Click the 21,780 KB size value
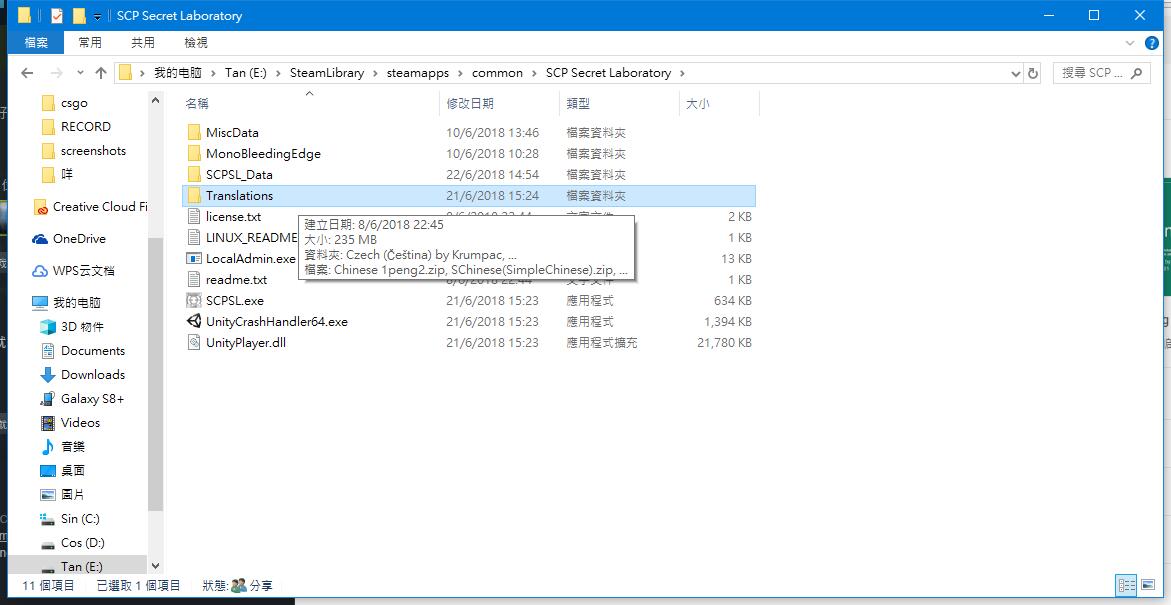1171x605 pixels. pos(724,343)
